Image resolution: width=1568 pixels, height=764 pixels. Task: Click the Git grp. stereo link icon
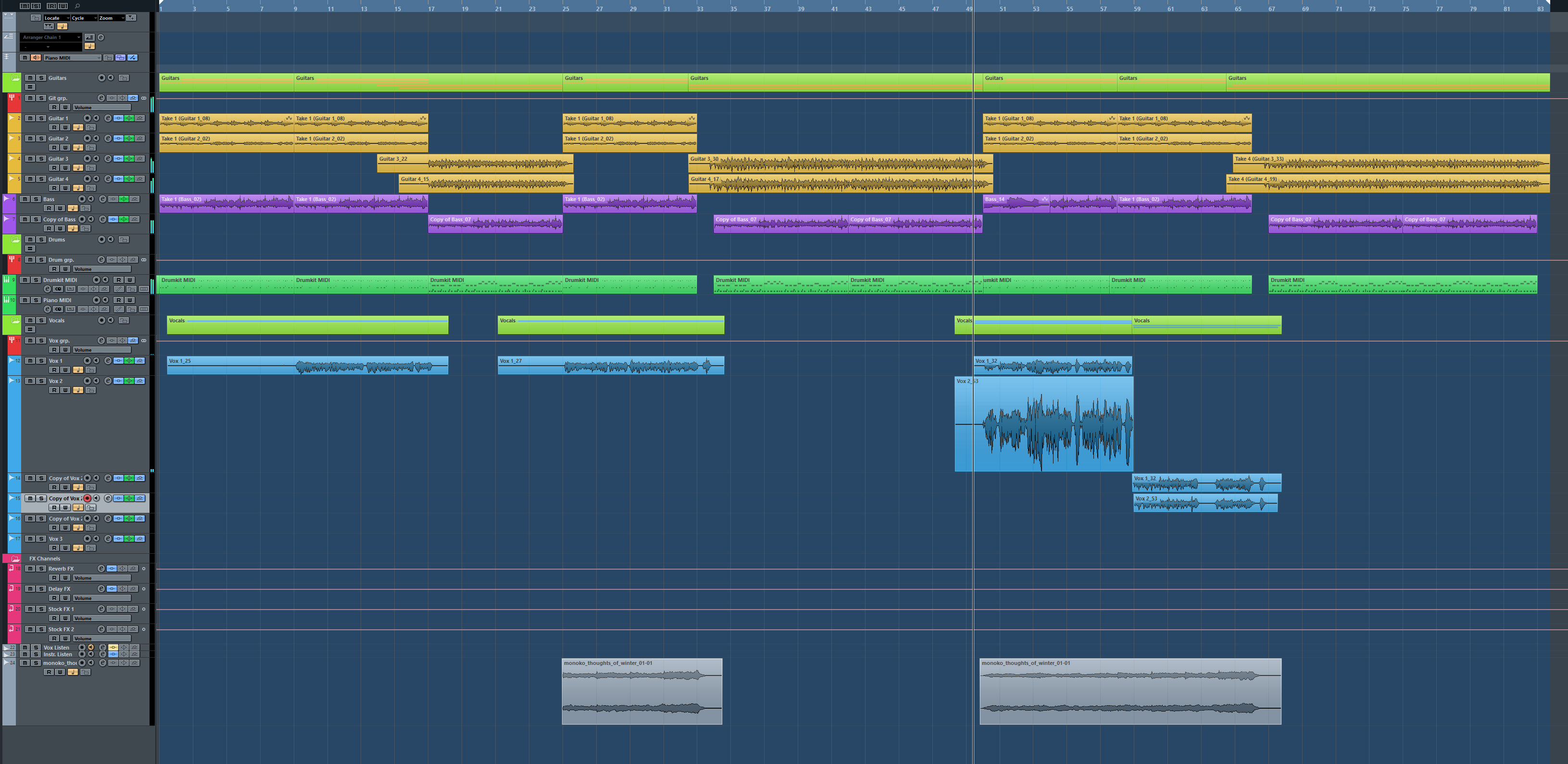[x=144, y=98]
